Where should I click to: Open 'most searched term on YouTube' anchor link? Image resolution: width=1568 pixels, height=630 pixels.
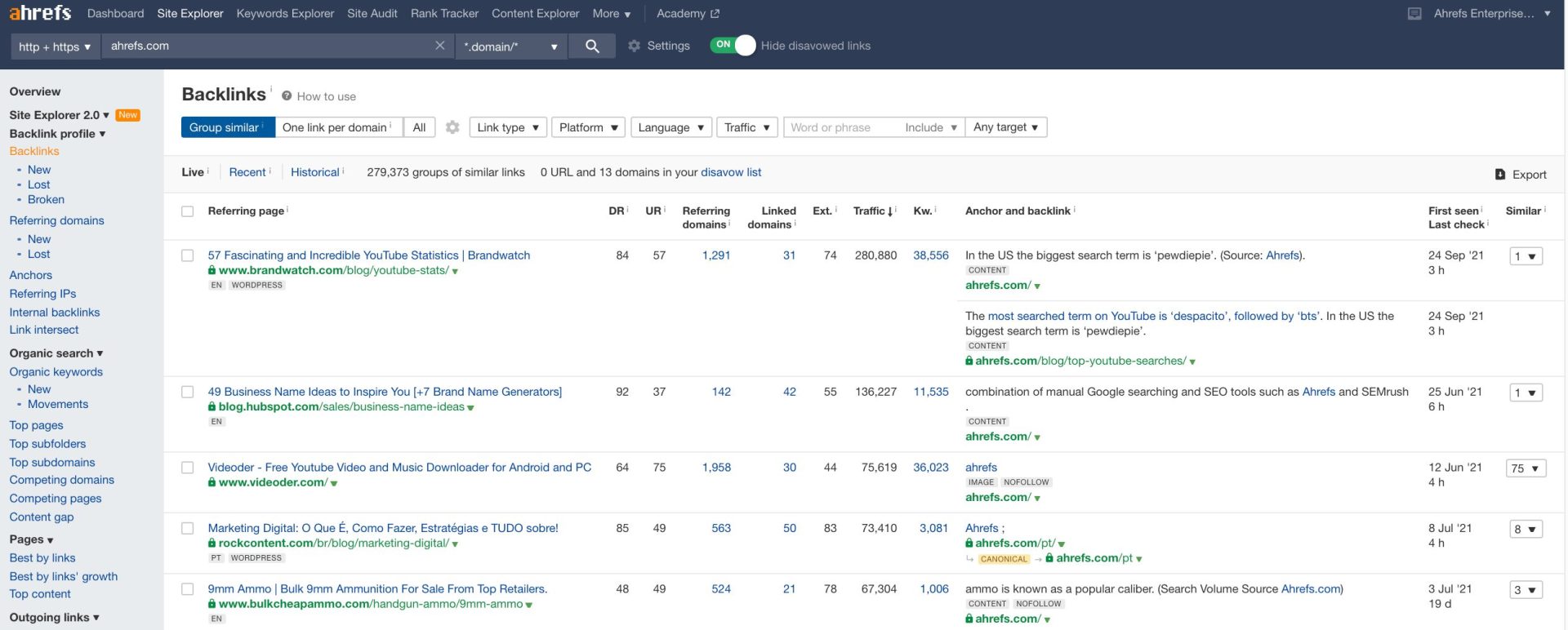point(1153,316)
